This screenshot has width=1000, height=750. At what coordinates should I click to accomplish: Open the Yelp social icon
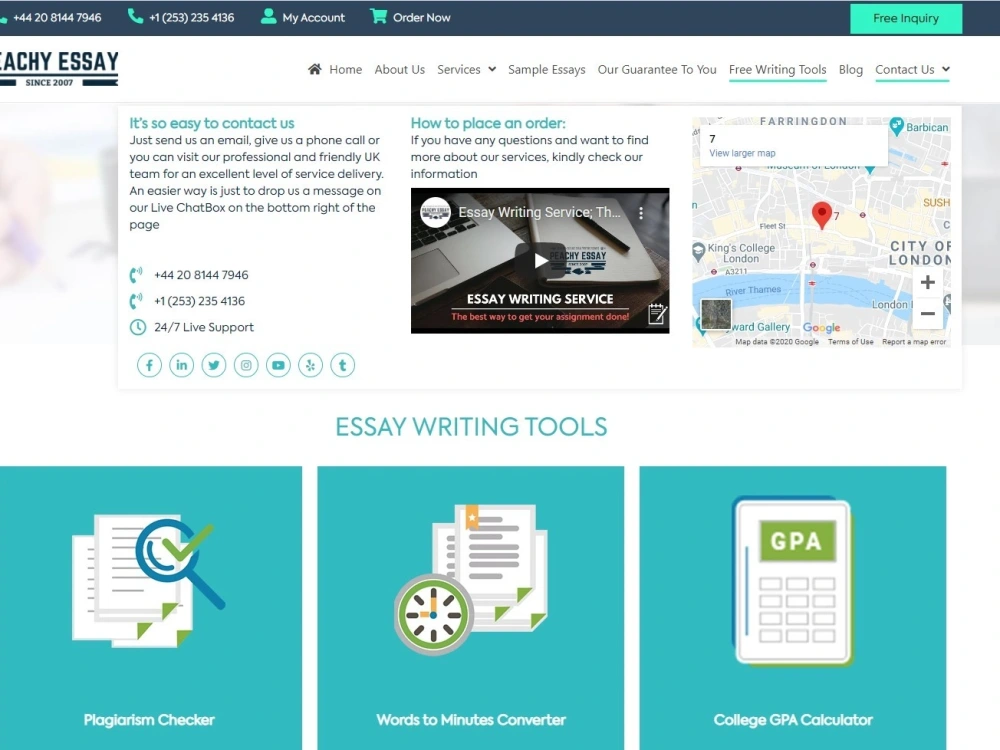pyautogui.click(x=311, y=365)
